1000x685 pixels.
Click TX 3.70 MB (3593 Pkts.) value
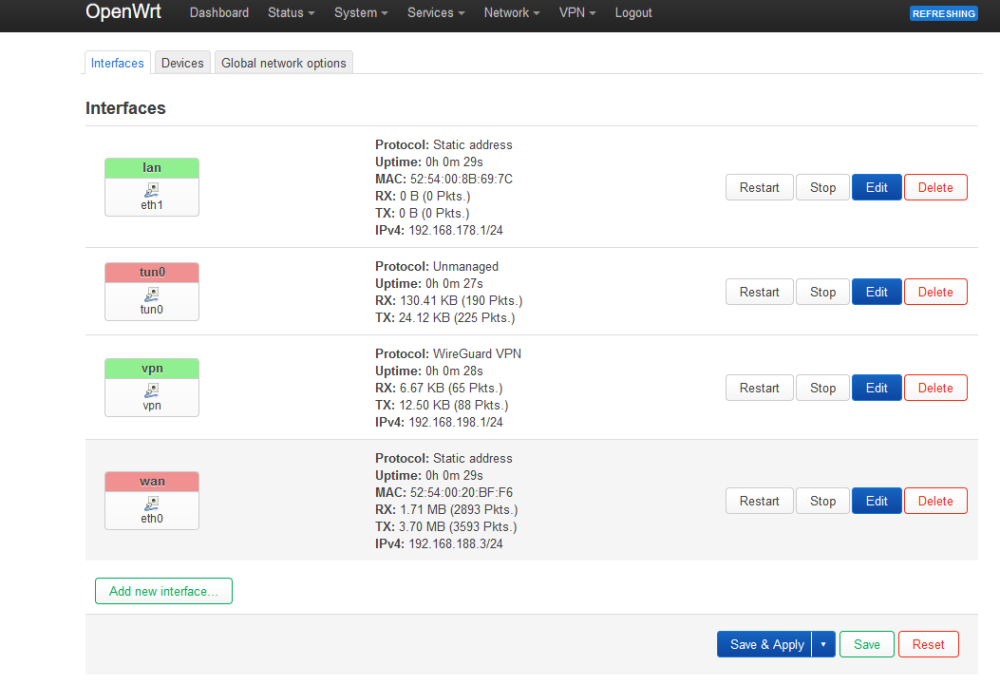(x=458, y=527)
